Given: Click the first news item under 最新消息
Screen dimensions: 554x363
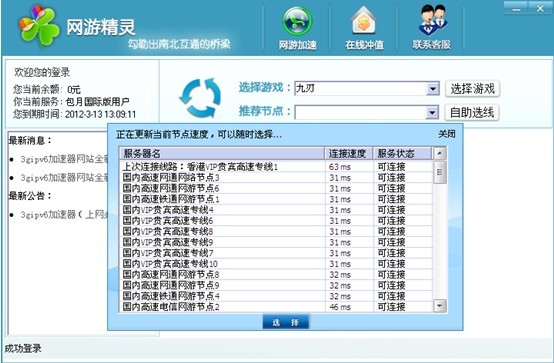Looking at the screenshot, I should [64, 159].
